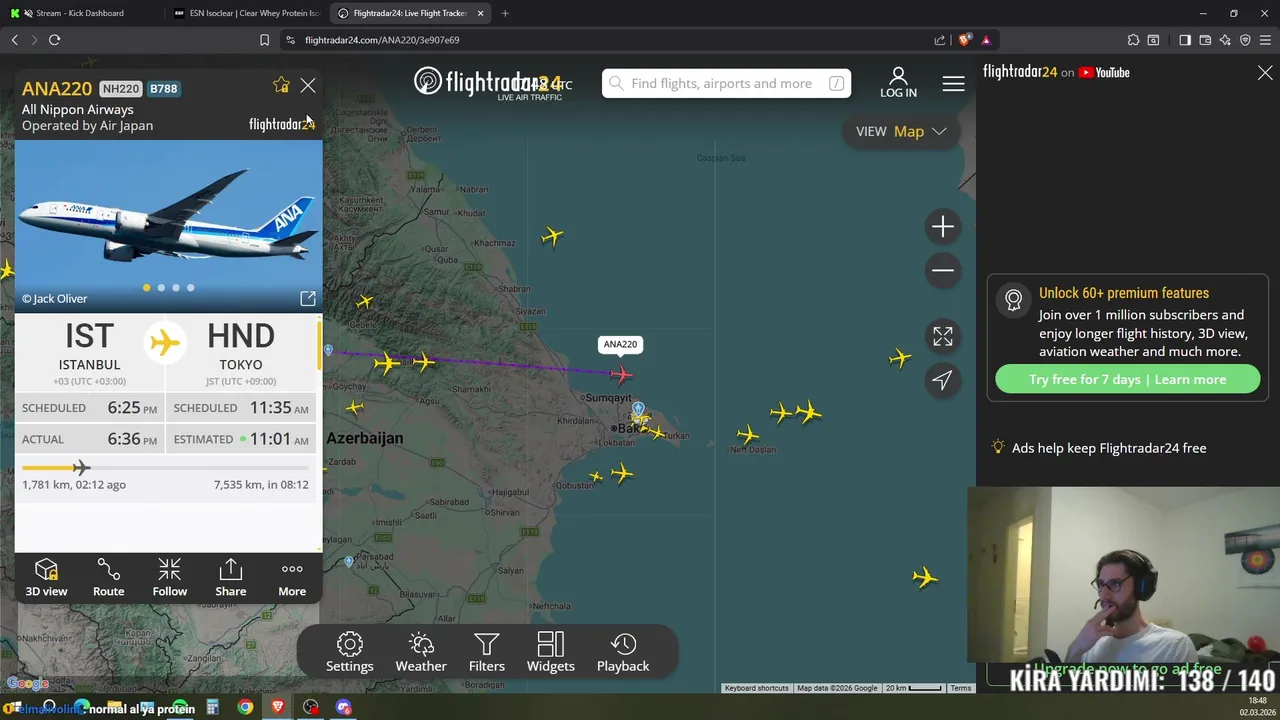Click the Brave Rewards triangle icon
The height and width of the screenshot is (720, 1280).
pyautogui.click(x=986, y=40)
